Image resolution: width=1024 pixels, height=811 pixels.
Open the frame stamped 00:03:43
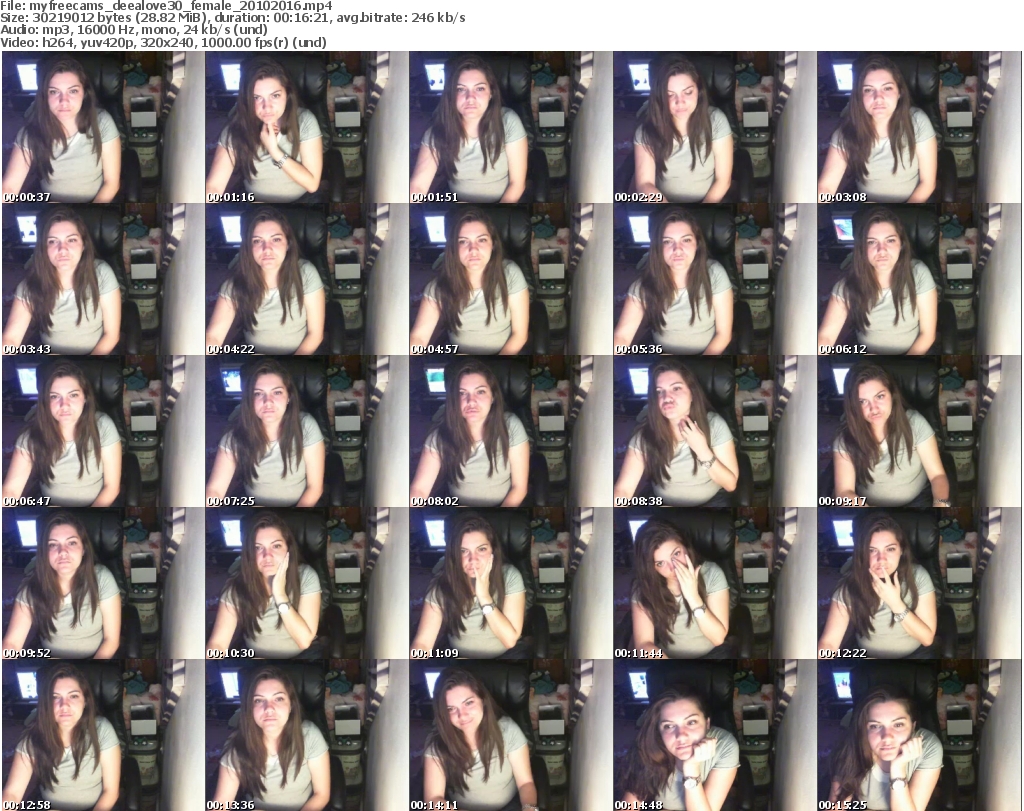tap(103, 279)
